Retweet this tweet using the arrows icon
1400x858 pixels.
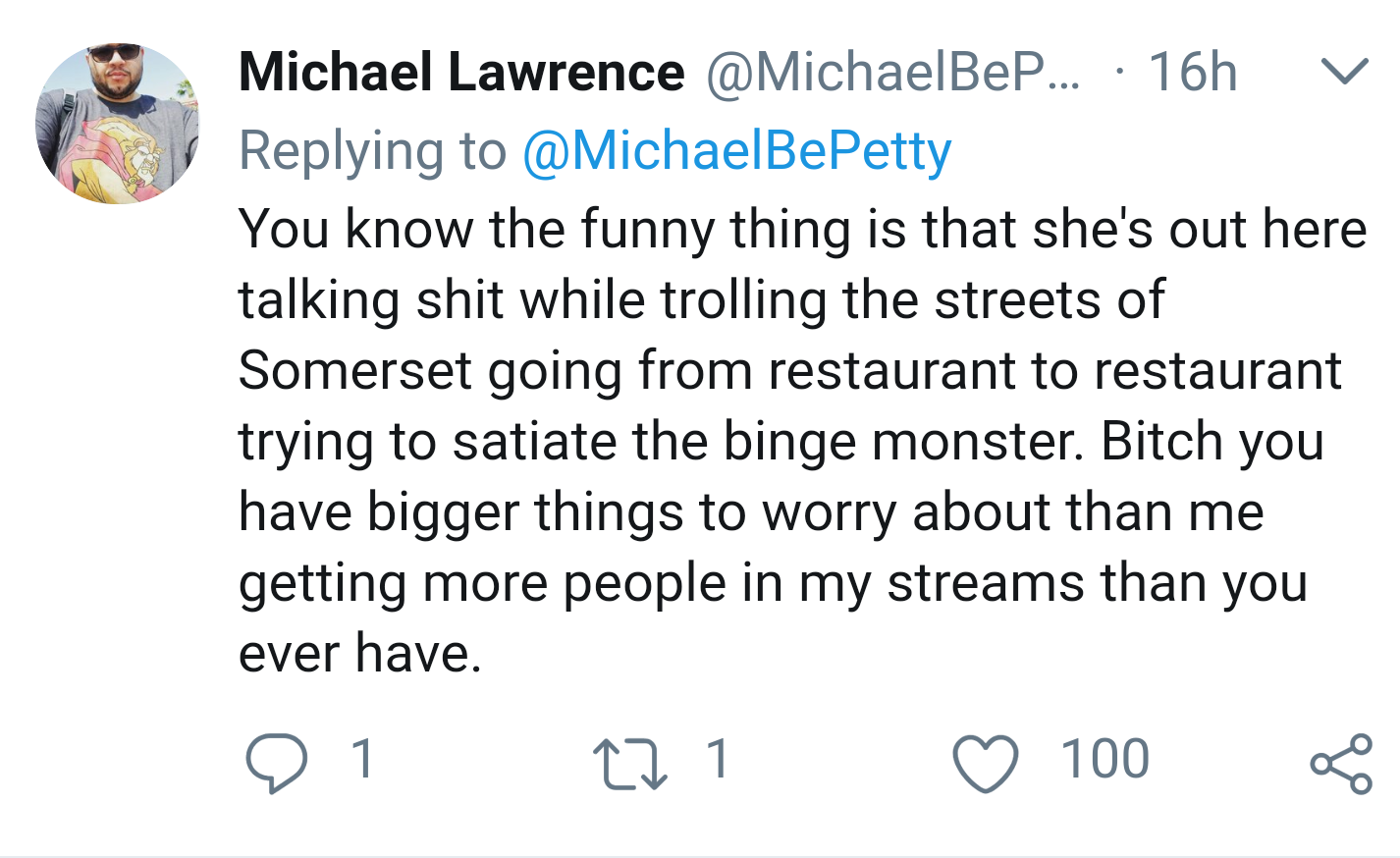pos(630,765)
